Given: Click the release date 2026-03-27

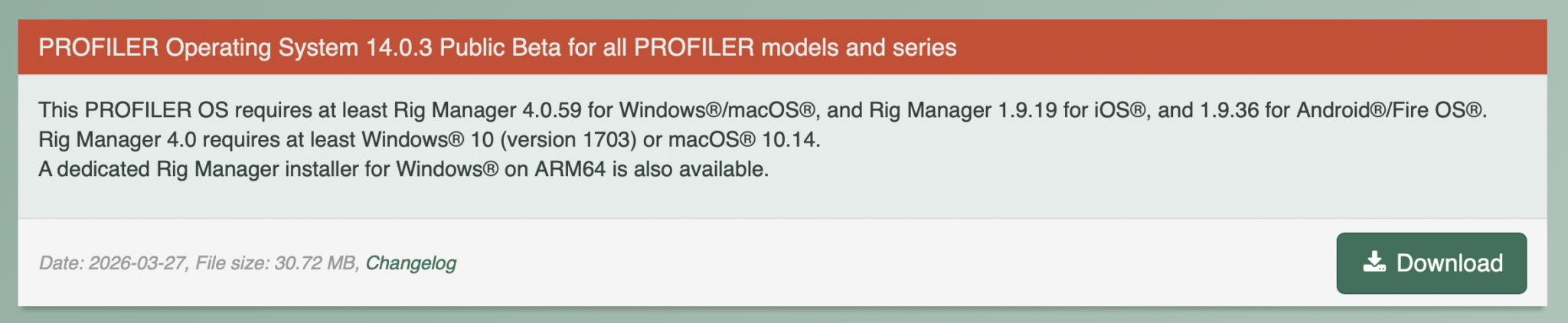Looking at the screenshot, I should point(137,263).
